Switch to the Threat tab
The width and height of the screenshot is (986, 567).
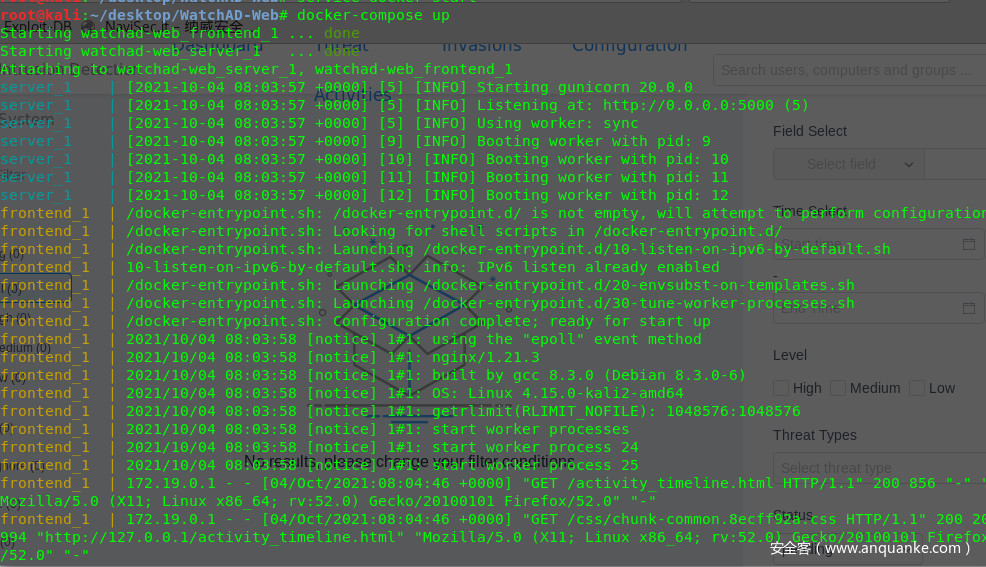pos(341,45)
